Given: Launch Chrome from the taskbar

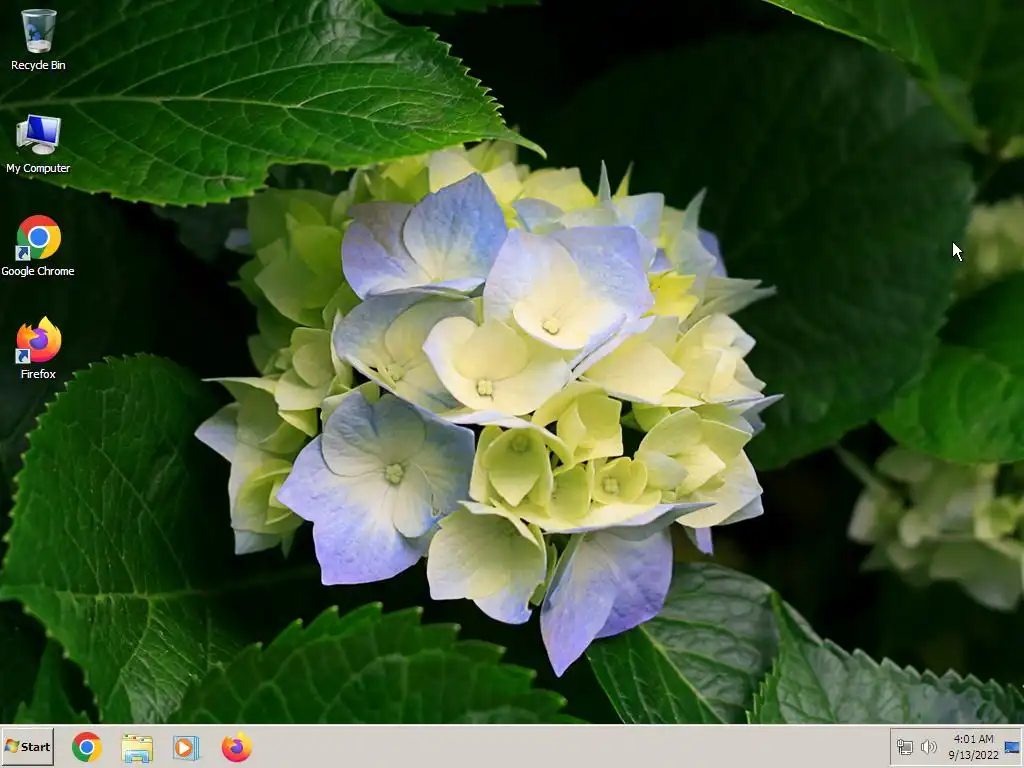Looking at the screenshot, I should [x=87, y=747].
